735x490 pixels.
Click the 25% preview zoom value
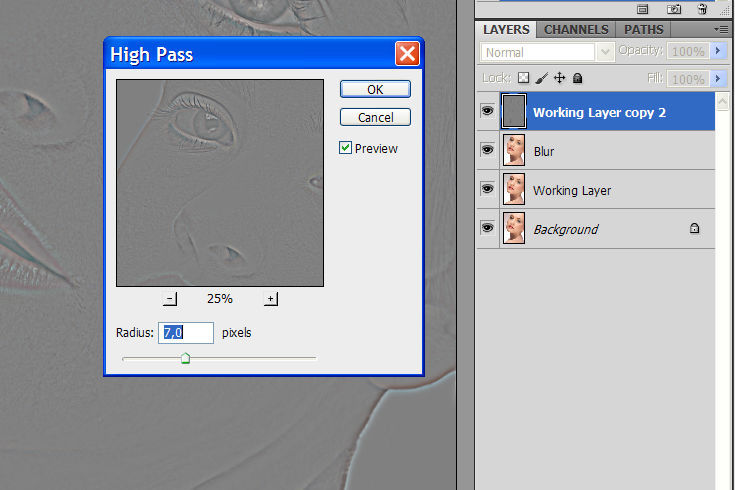(x=220, y=298)
